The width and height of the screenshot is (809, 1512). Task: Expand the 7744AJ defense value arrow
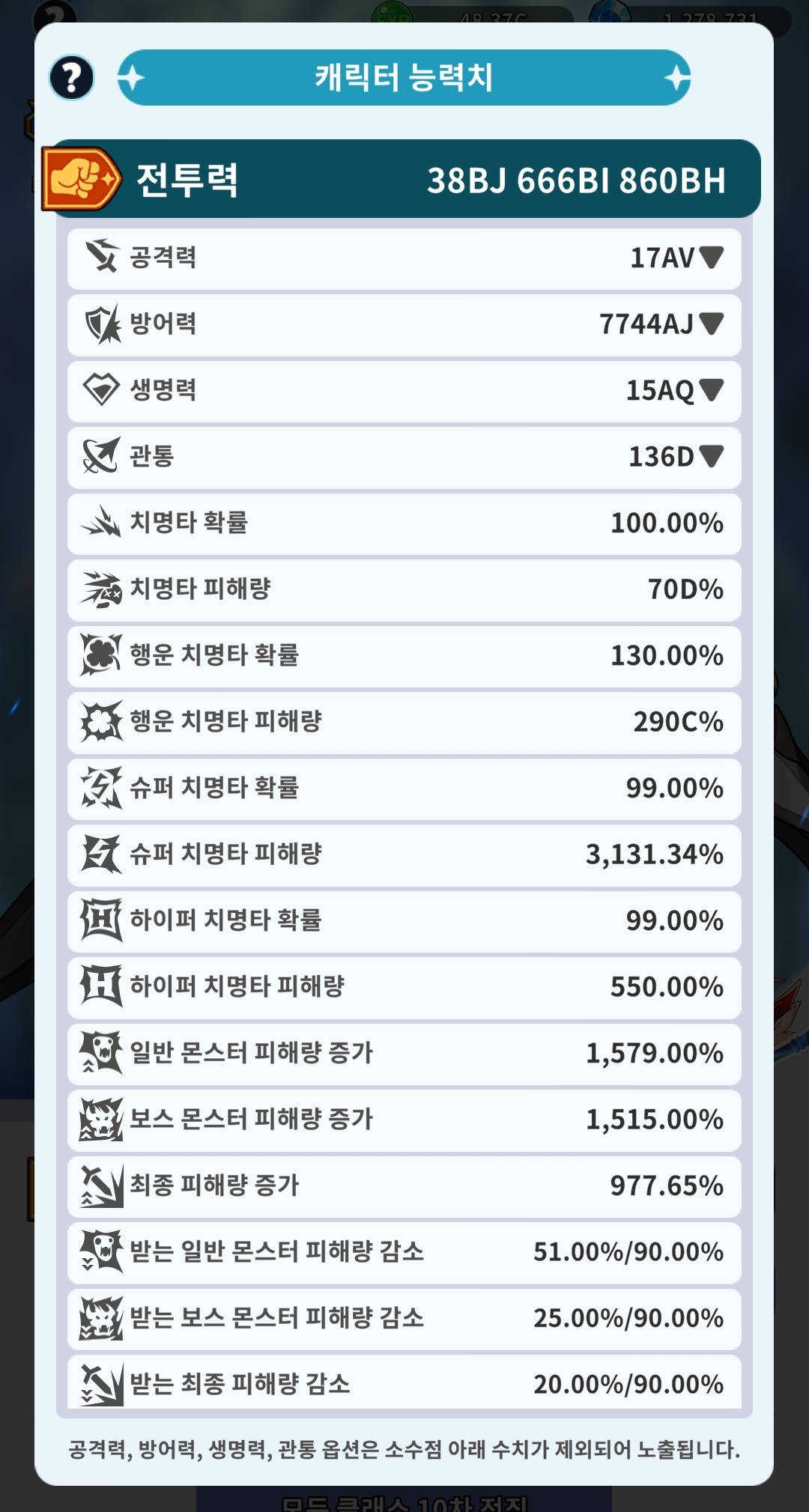click(x=711, y=323)
